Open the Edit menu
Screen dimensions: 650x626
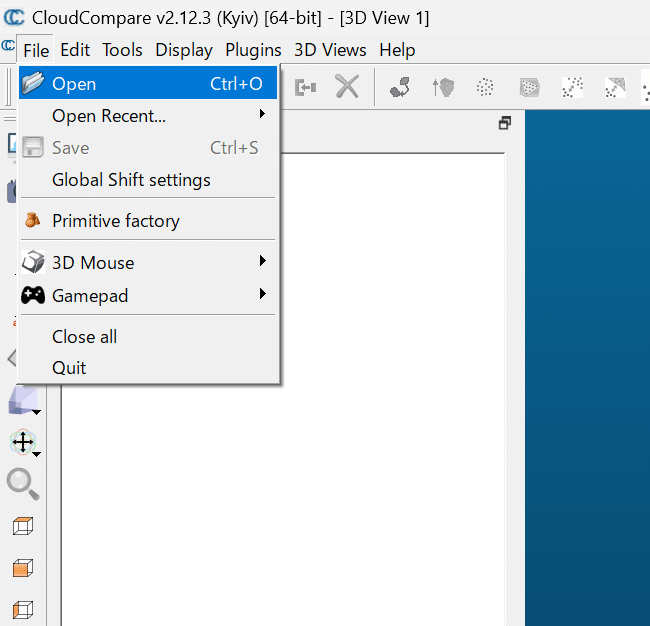75,50
